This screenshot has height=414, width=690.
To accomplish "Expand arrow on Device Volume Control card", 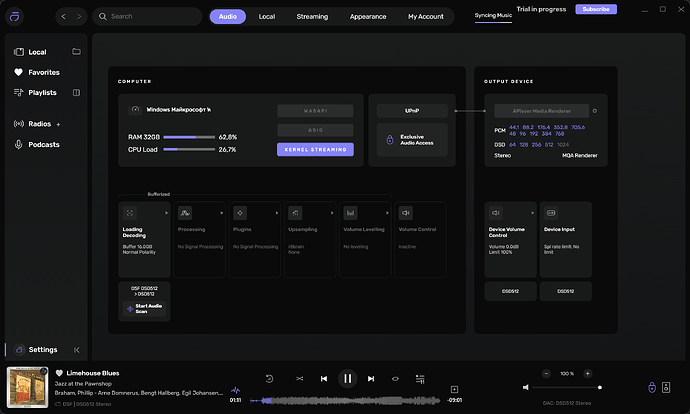I will tap(532, 213).
